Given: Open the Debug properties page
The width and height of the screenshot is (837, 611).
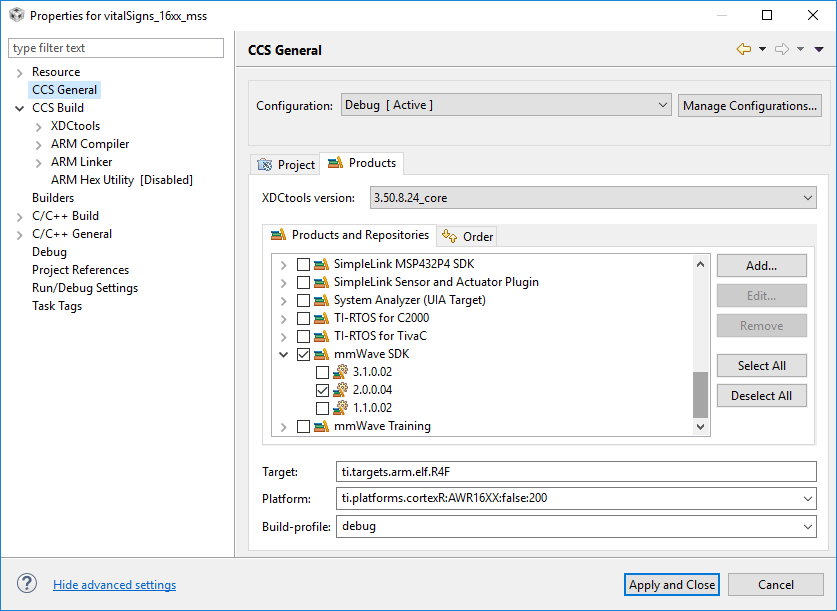Looking at the screenshot, I should pos(49,252).
